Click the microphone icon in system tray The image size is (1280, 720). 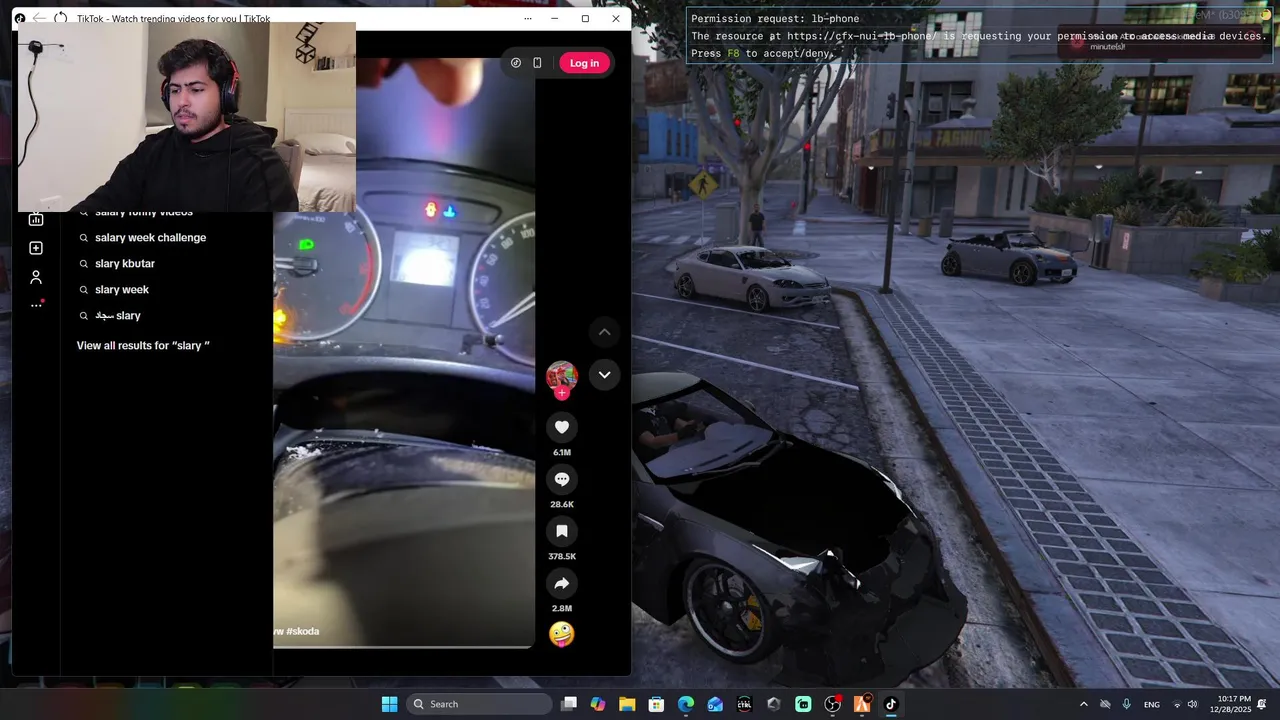click(1127, 704)
